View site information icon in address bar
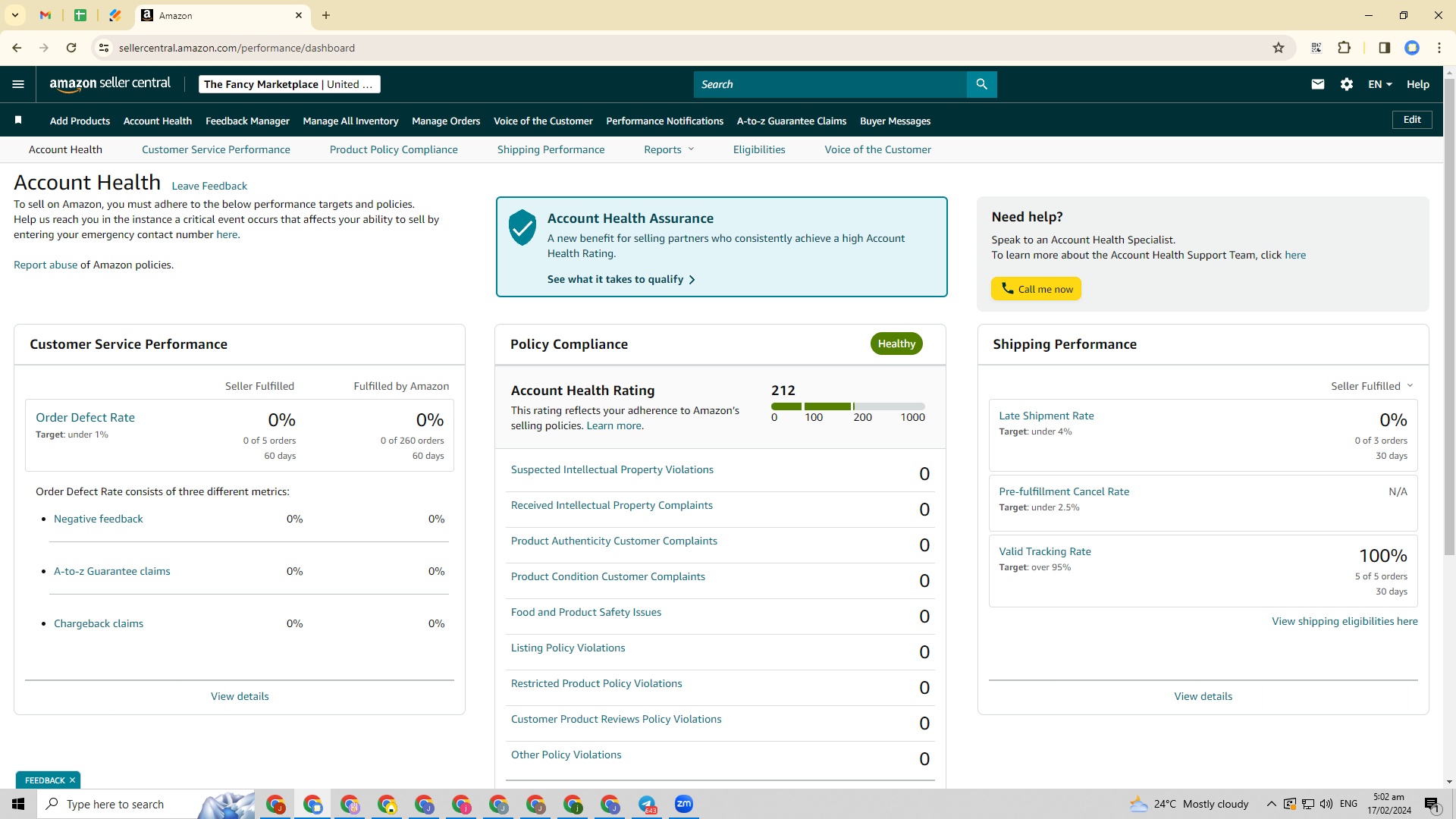The image size is (1456, 819). (104, 48)
